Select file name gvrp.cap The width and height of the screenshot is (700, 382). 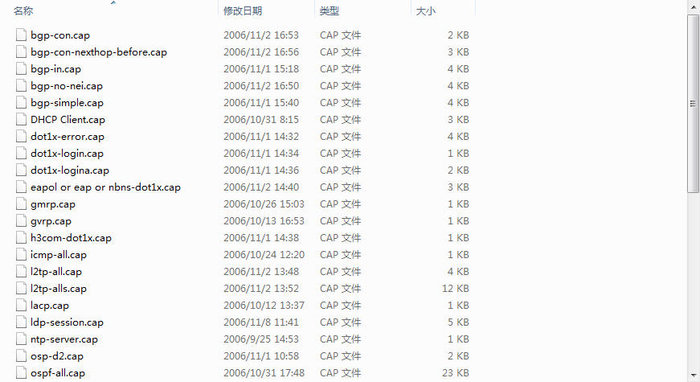(x=51, y=221)
